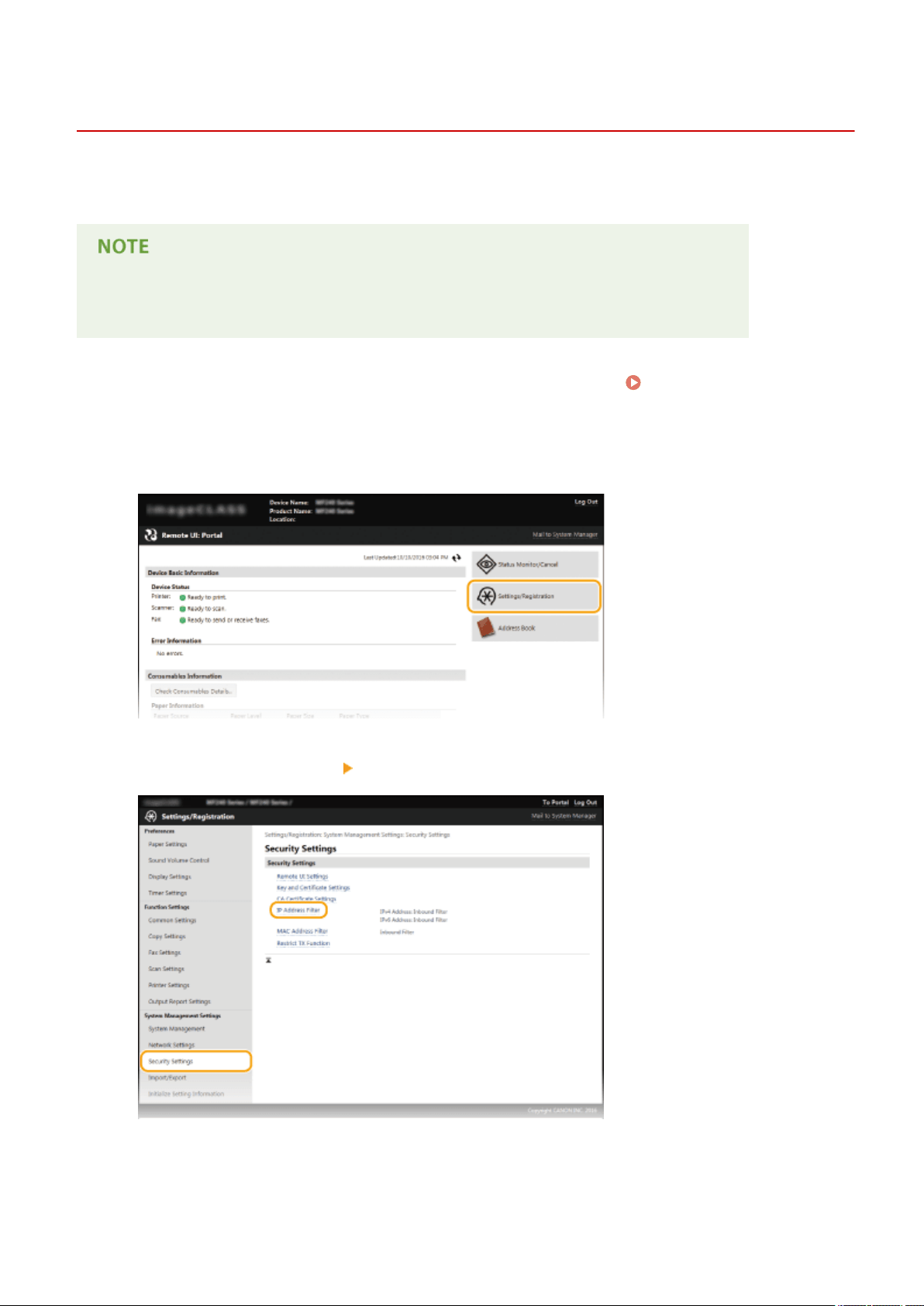Click the To Portal link

click(x=556, y=802)
